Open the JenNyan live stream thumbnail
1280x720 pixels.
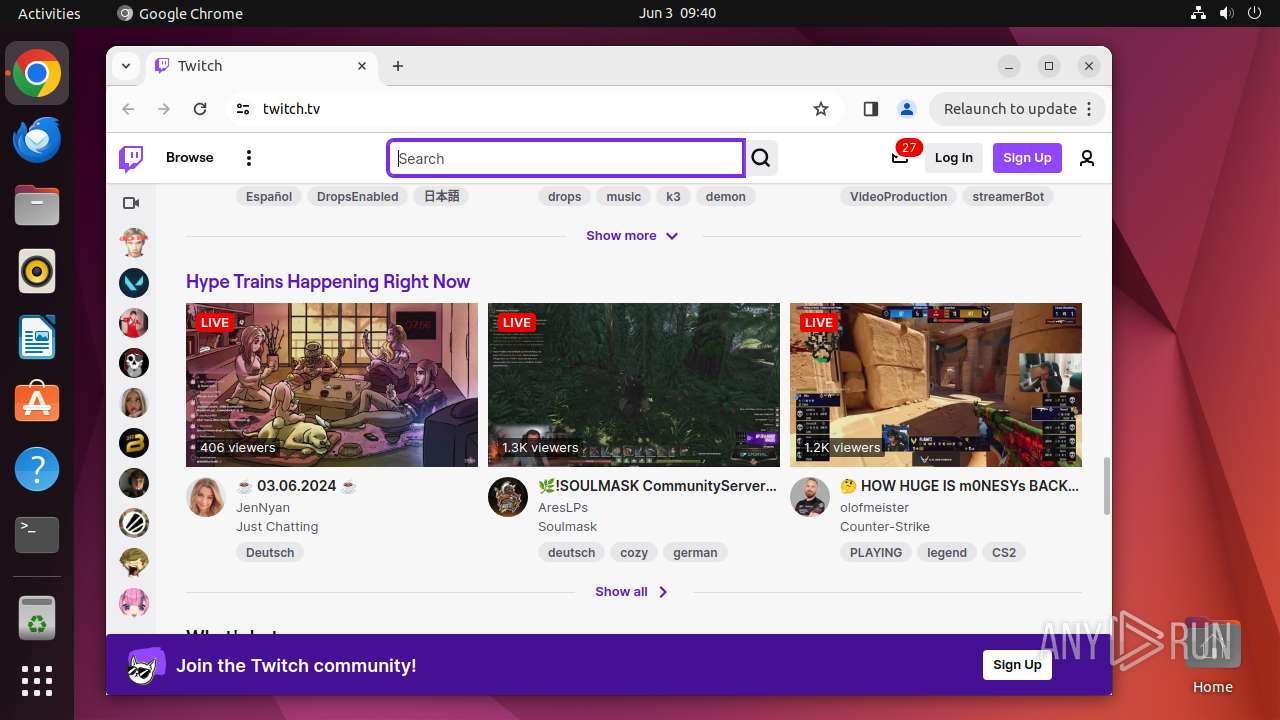[x=332, y=385]
